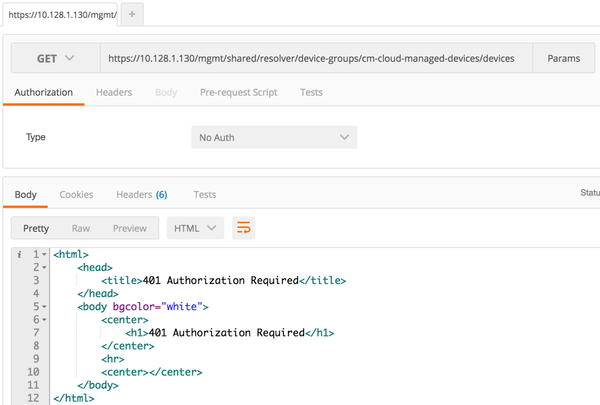This screenshot has width=600, height=405.
Task: Open the GET method dropdown
Action: [55, 59]
